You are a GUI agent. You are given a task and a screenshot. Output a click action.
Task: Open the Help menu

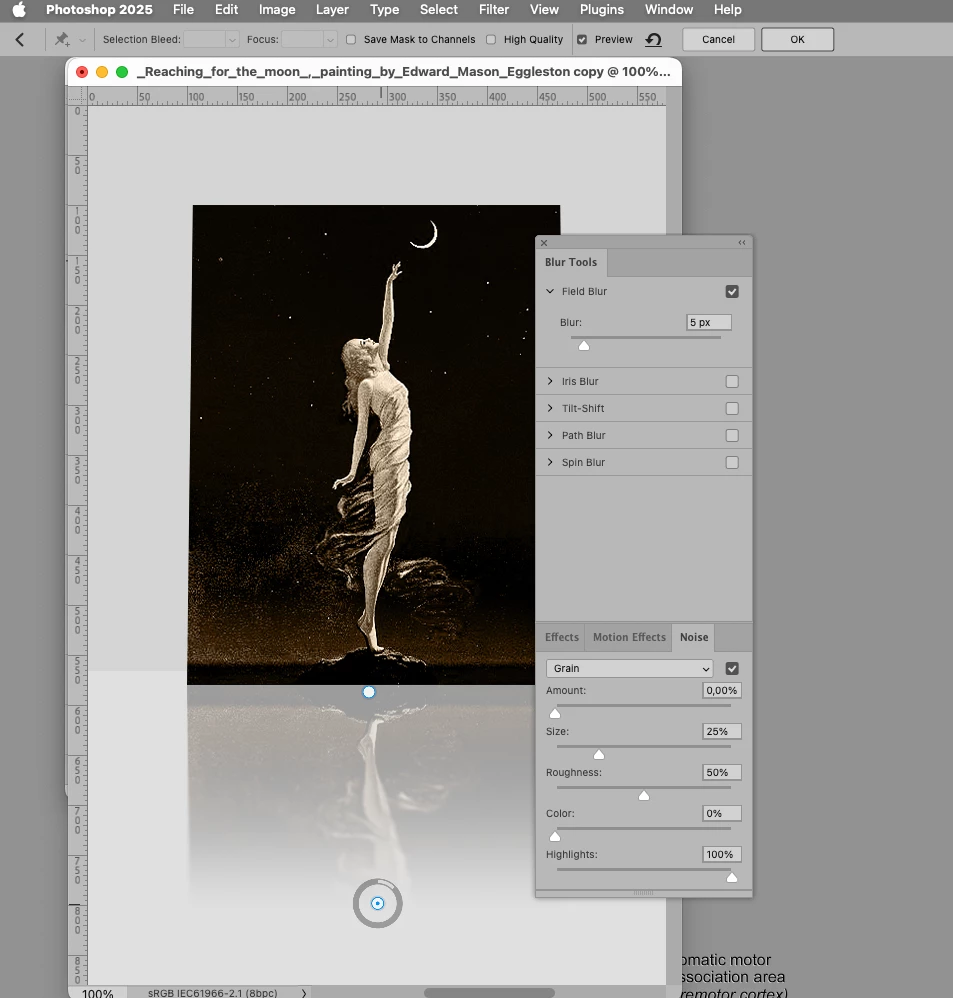point(728,10)
